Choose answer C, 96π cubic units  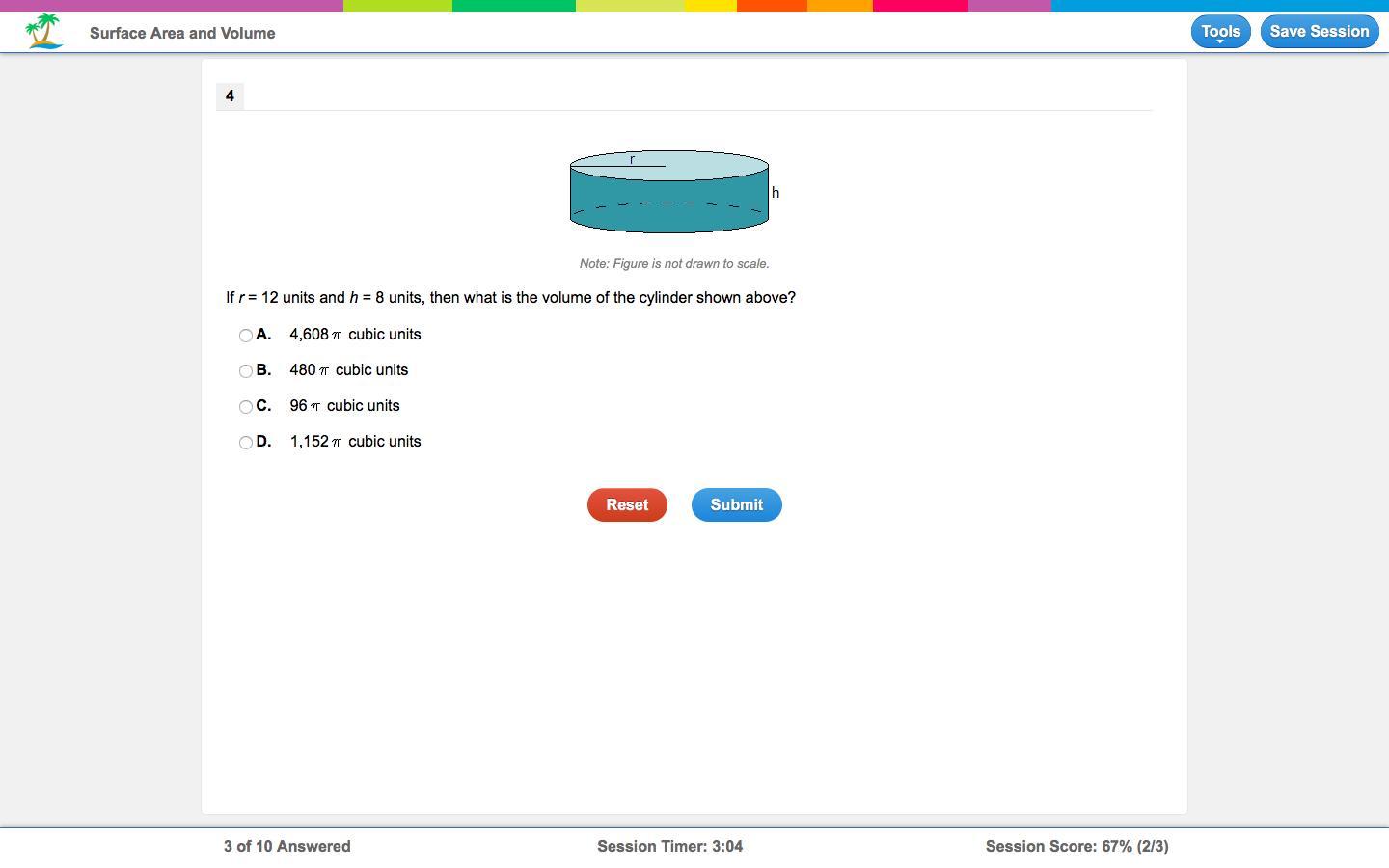[246, 407]
